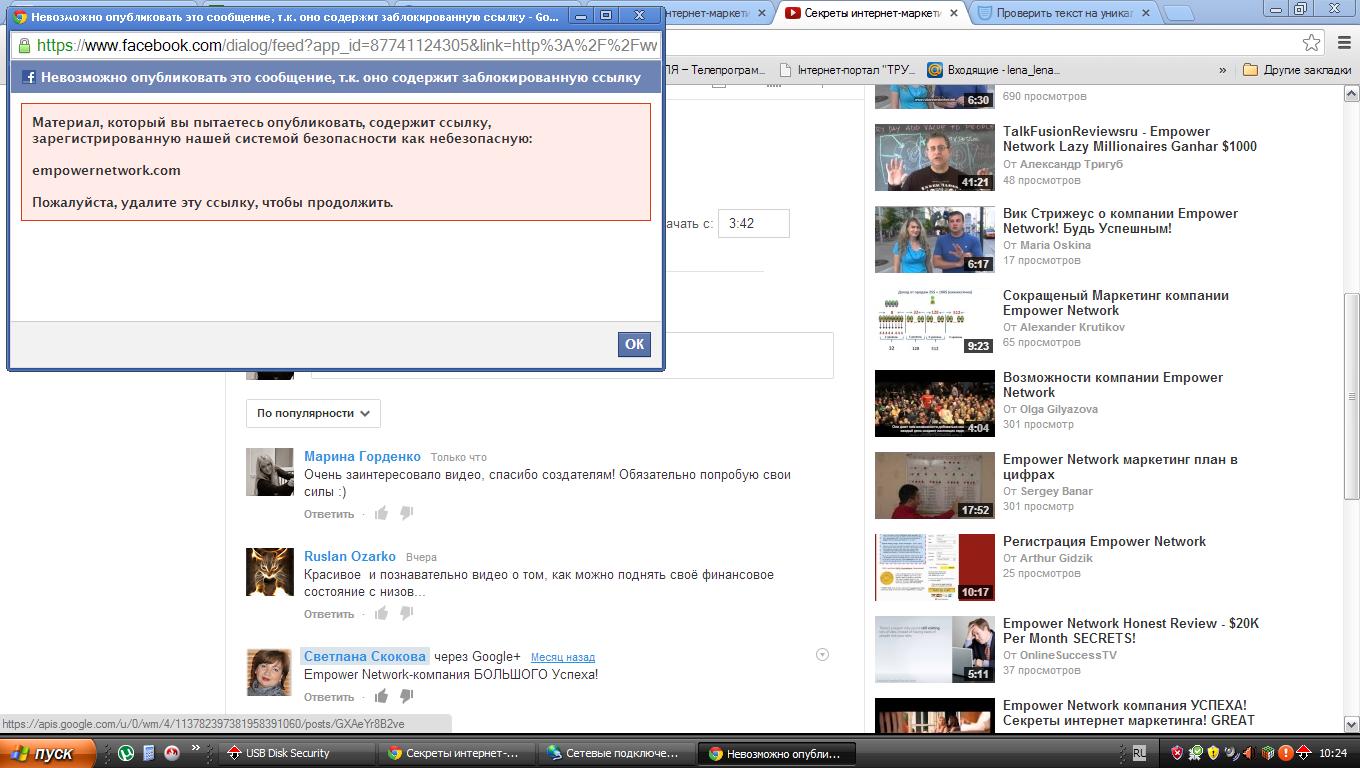Open Светлана Скокова's profile link

click(365, 656)
